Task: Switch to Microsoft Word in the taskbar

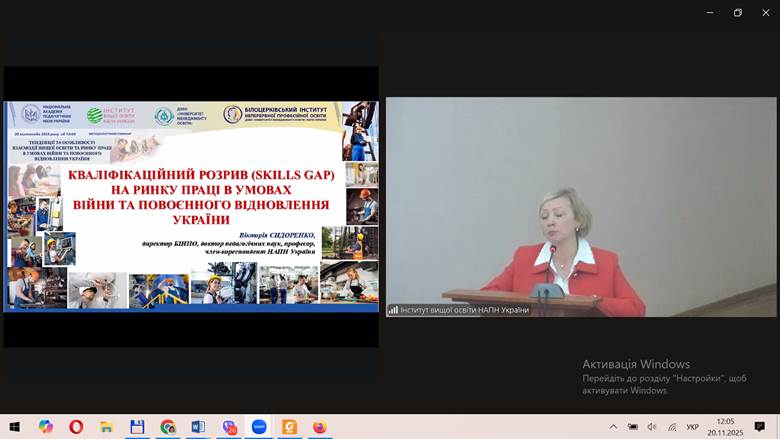Action: (x=198, y=427)
